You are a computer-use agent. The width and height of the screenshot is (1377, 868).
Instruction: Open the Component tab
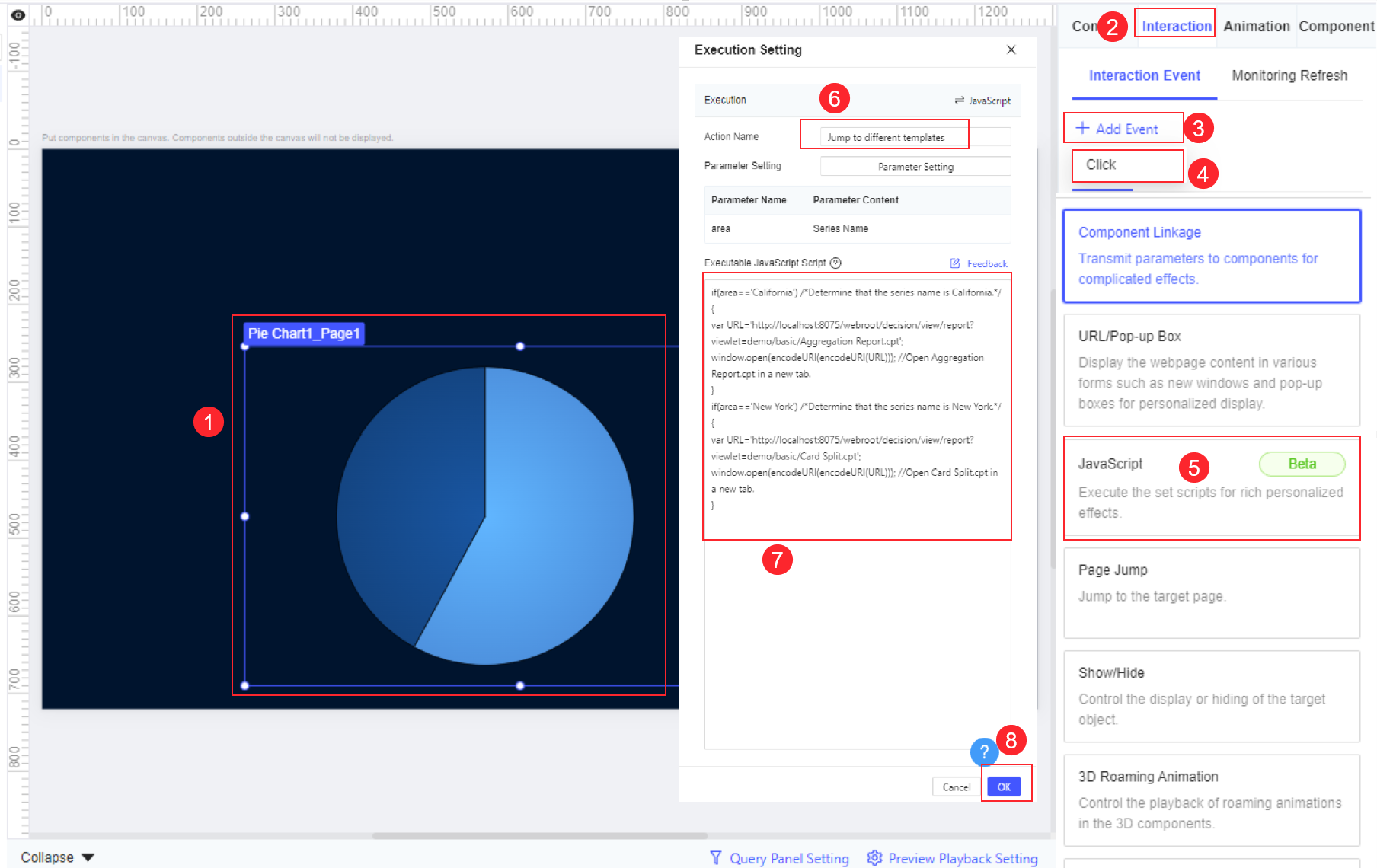point(1337,26)
